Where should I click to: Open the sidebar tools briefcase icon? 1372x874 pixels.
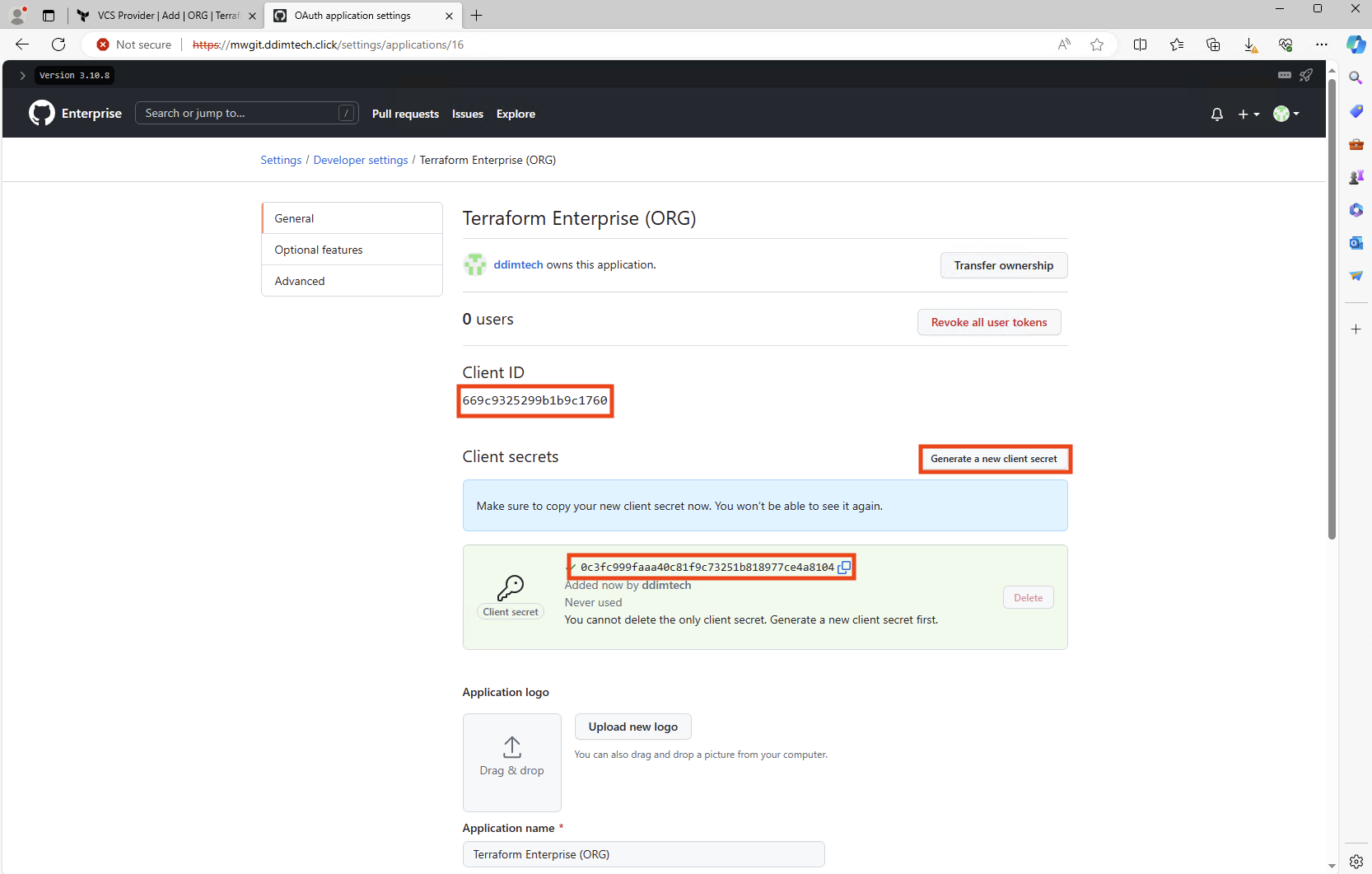[x=1356, y=143]
